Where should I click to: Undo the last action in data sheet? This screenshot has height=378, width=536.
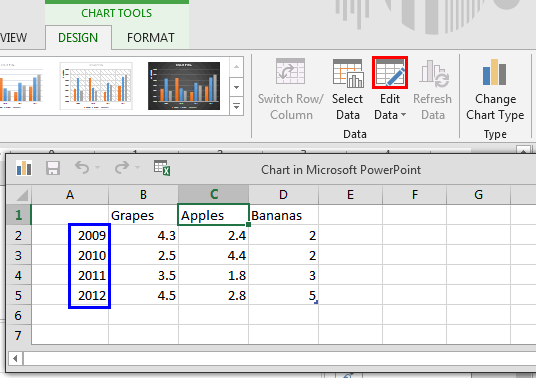[82, 167]
